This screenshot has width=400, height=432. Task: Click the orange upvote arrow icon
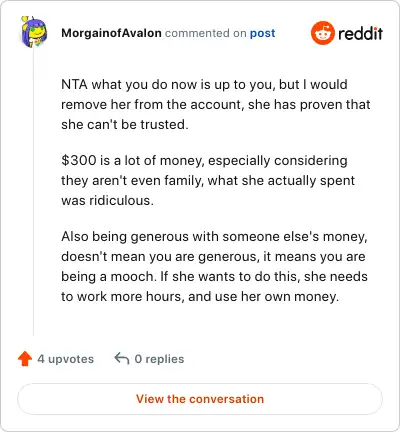tap(25, 359)
